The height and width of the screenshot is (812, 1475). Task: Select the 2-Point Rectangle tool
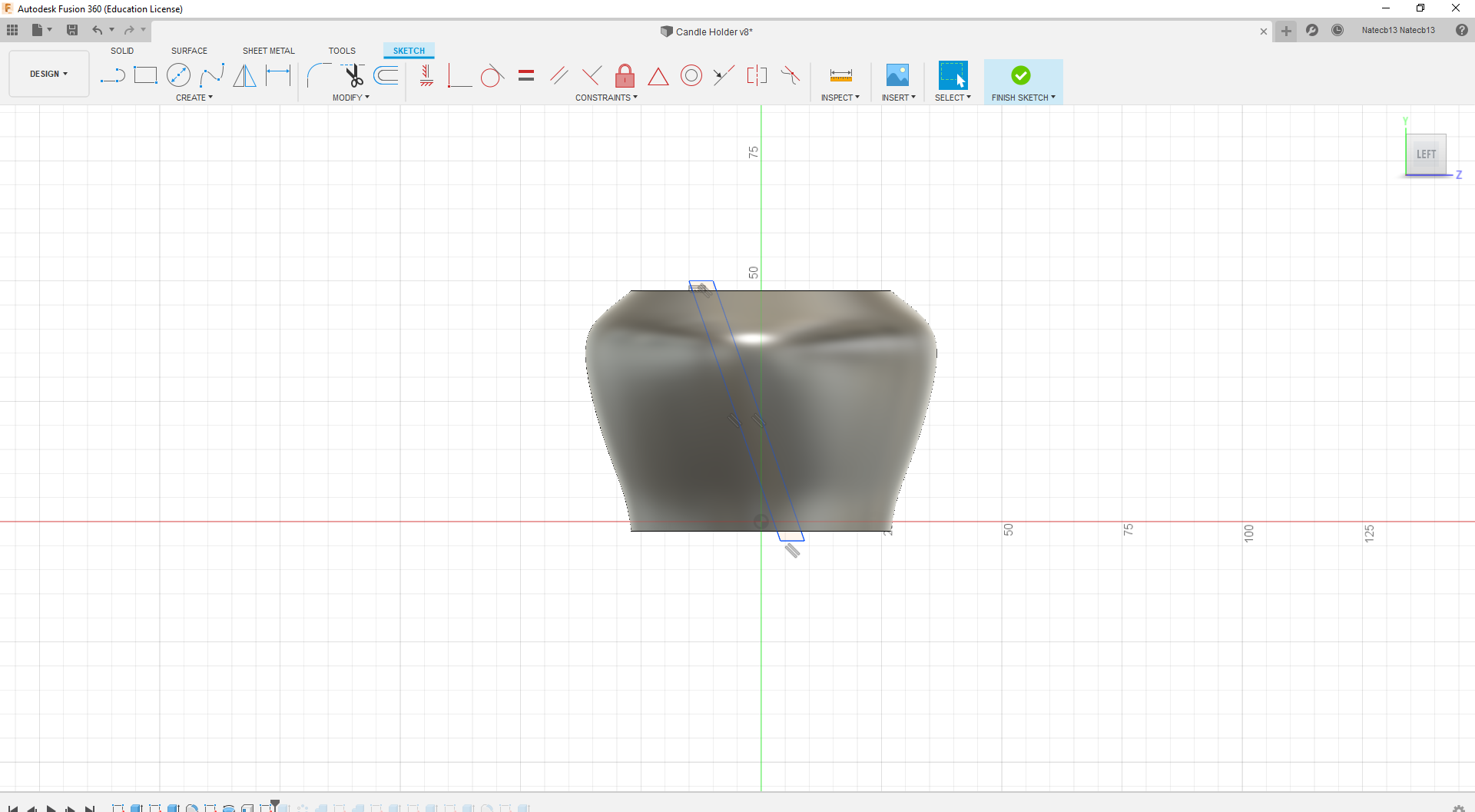click(x=145, y=75)
